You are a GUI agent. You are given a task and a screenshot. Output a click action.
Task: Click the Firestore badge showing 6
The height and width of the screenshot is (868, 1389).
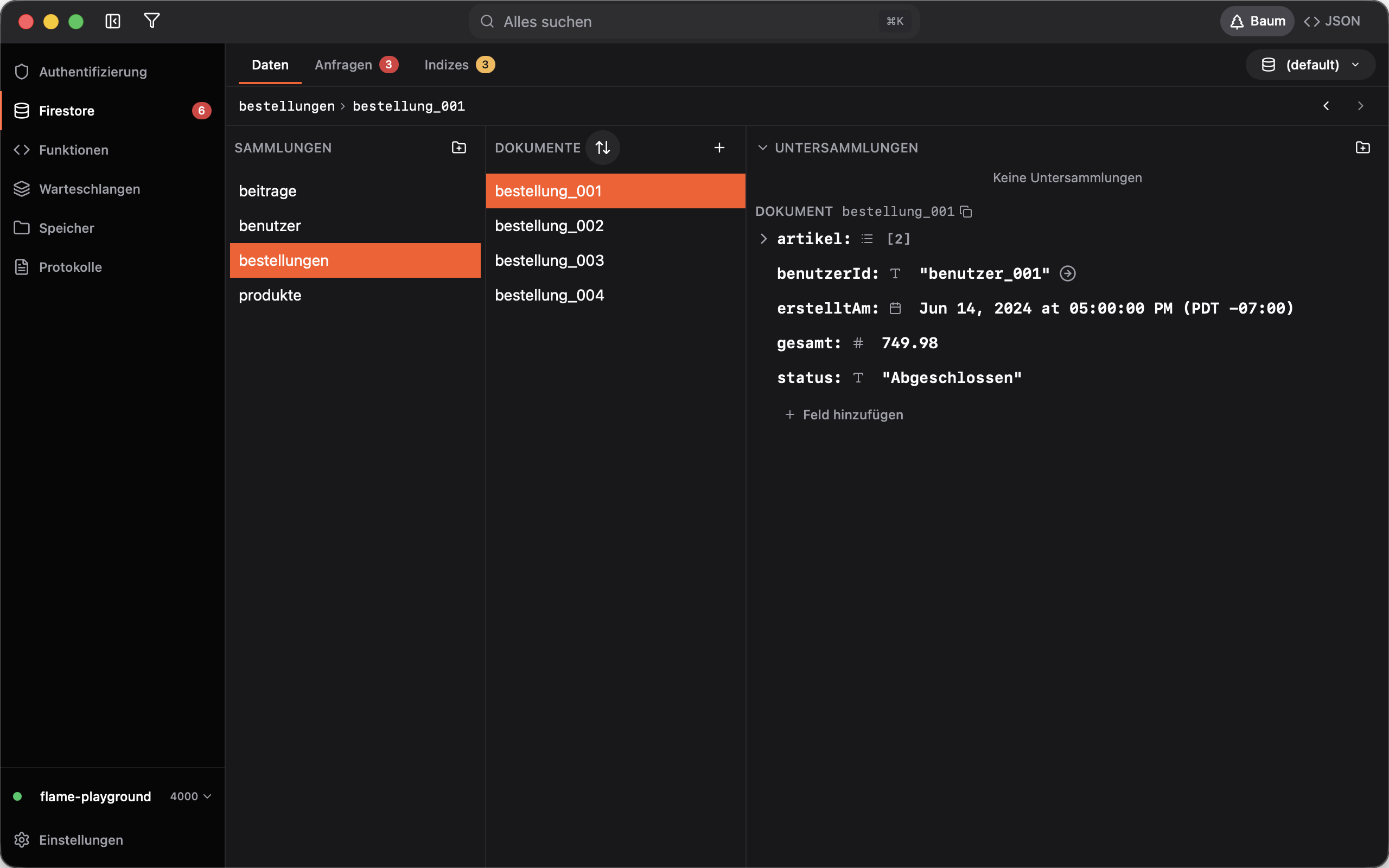point(201,111)
